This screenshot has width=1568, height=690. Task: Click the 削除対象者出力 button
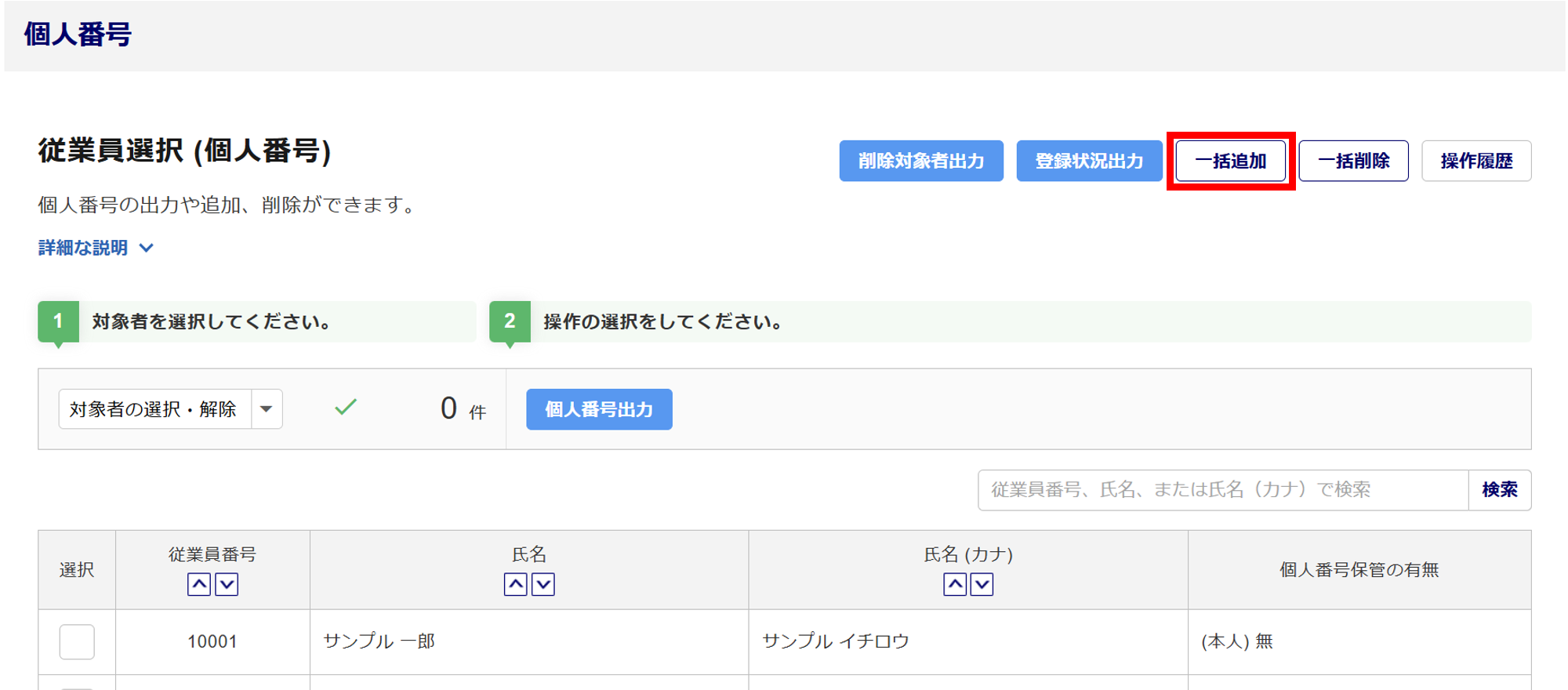point(921,161)
